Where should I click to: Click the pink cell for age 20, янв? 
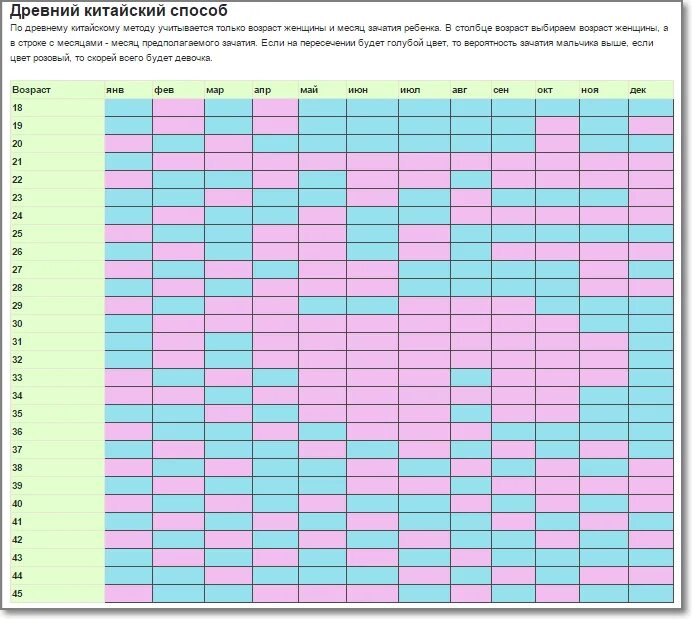(128, 144)
